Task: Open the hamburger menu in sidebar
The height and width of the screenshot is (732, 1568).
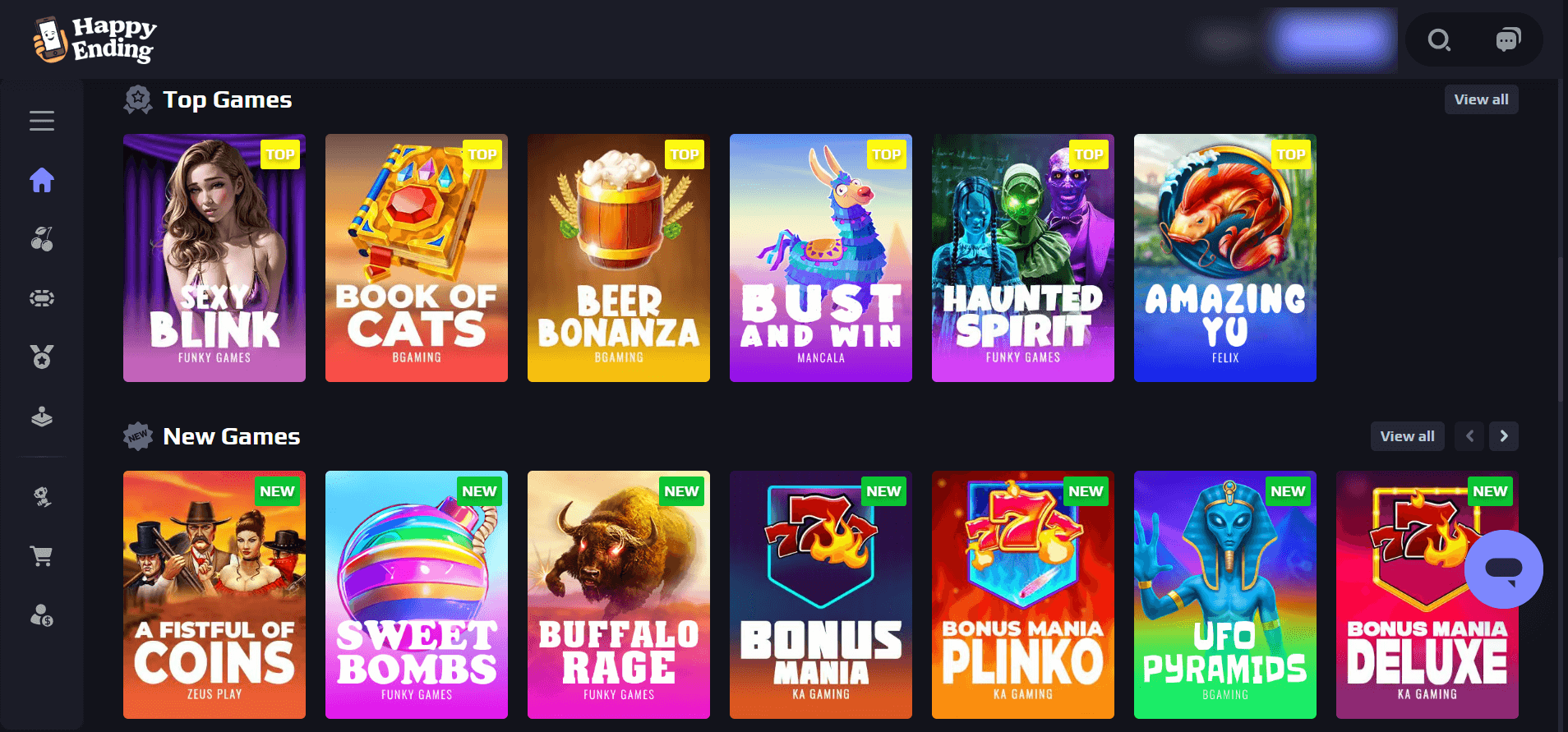Action: (x=42, y=121)
